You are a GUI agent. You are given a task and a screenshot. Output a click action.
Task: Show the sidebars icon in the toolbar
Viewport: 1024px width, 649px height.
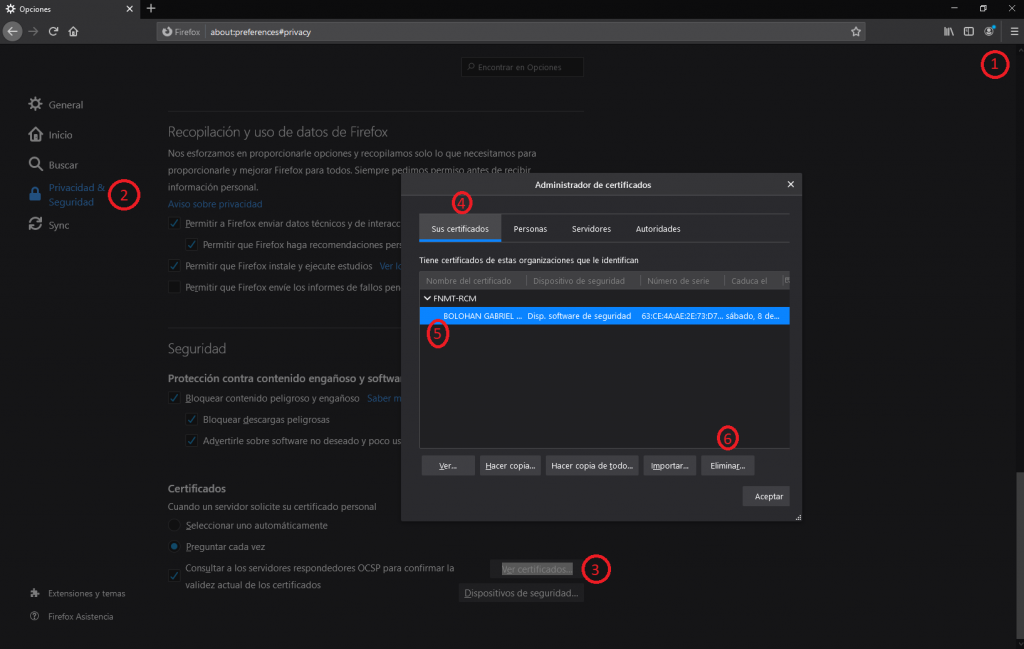(x=968, y=31)
